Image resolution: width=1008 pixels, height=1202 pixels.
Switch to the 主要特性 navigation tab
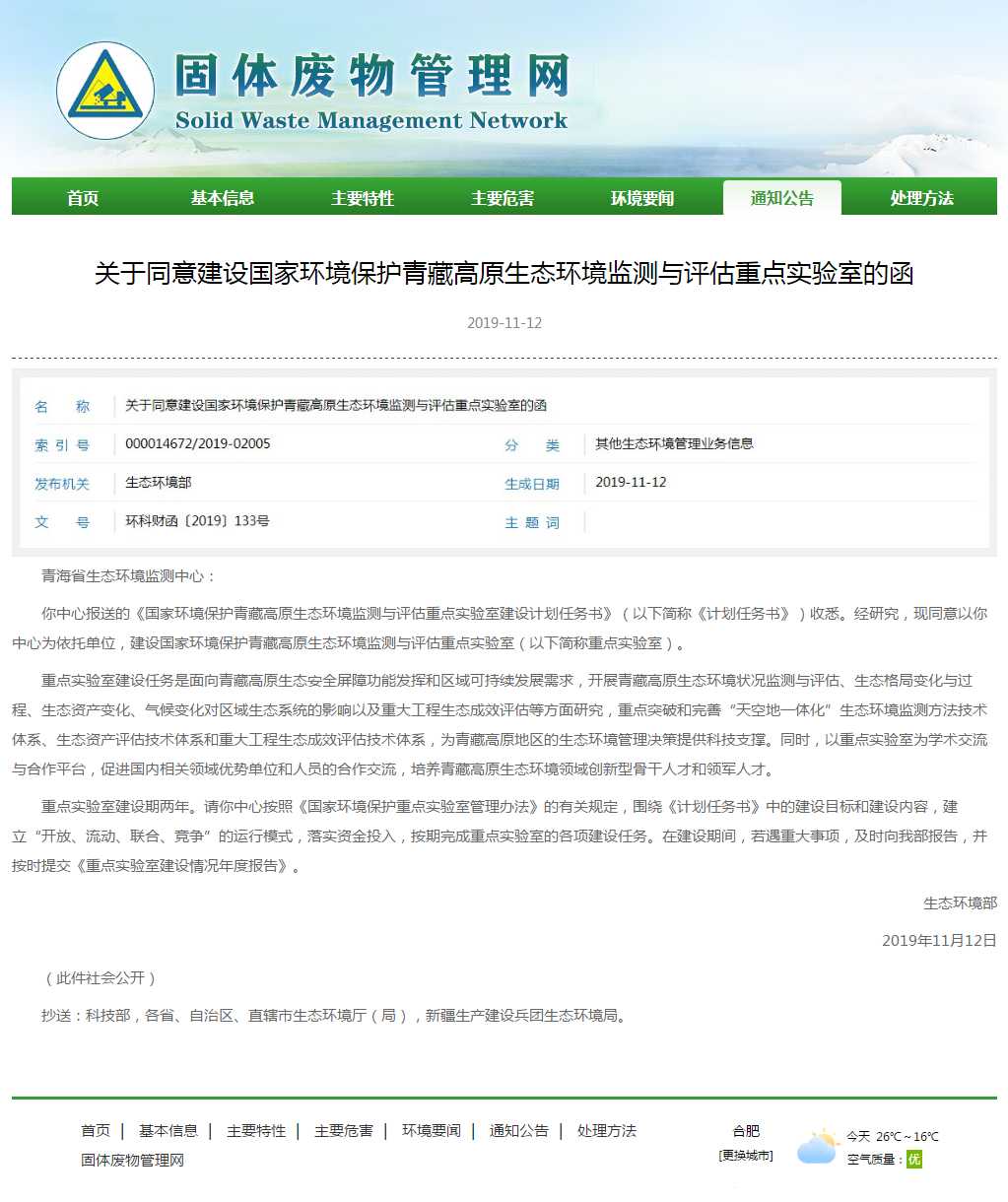coord(363,198)
